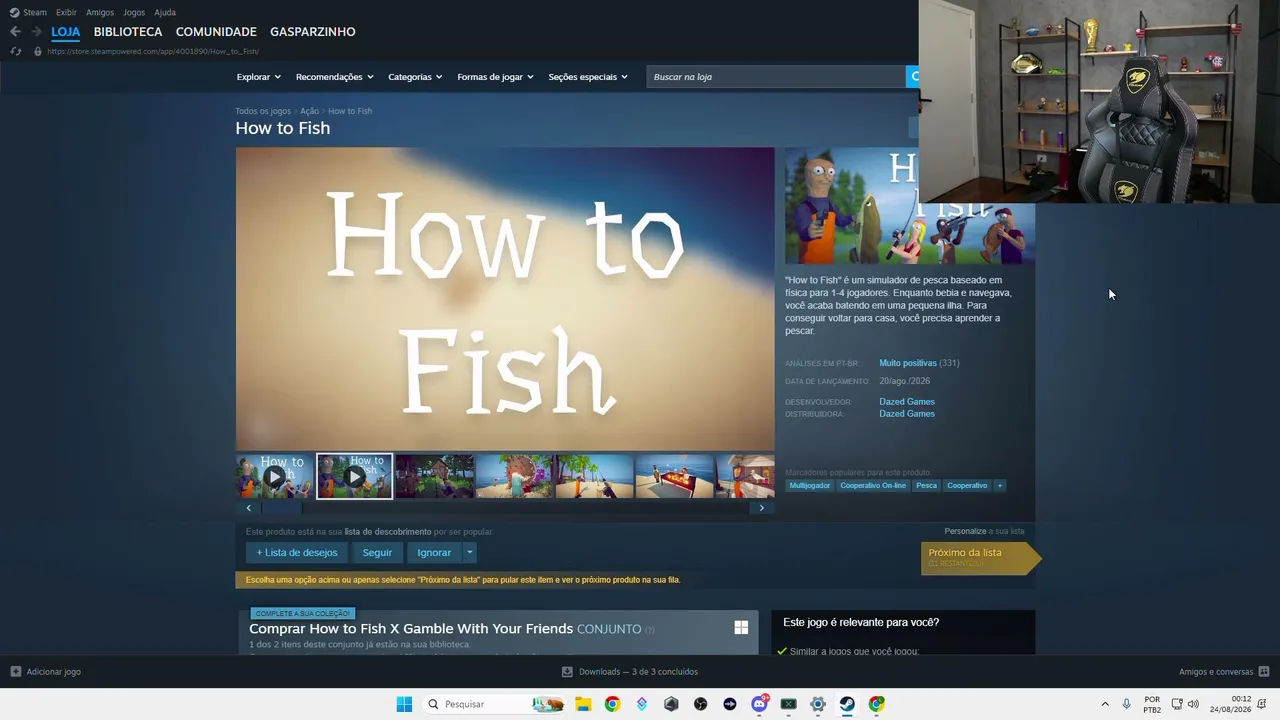Select the orange fish character screenshot thumbnail
The width and height of the screenshot is (1280, 720).
[515, 476]
